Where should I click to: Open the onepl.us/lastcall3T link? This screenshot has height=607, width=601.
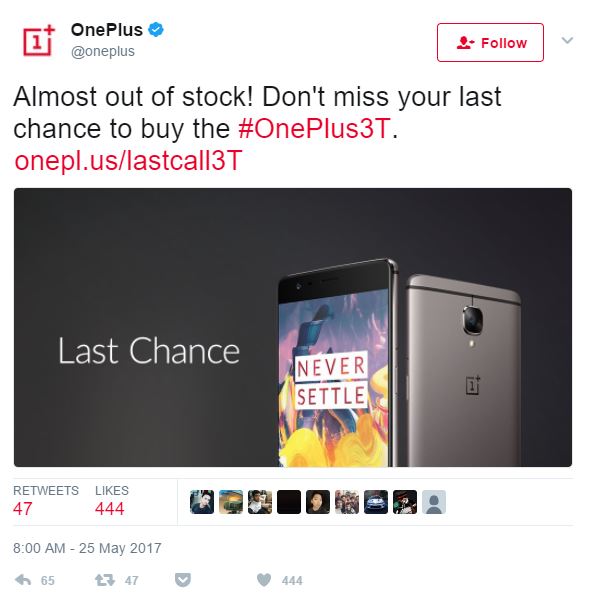coord(128,160)
